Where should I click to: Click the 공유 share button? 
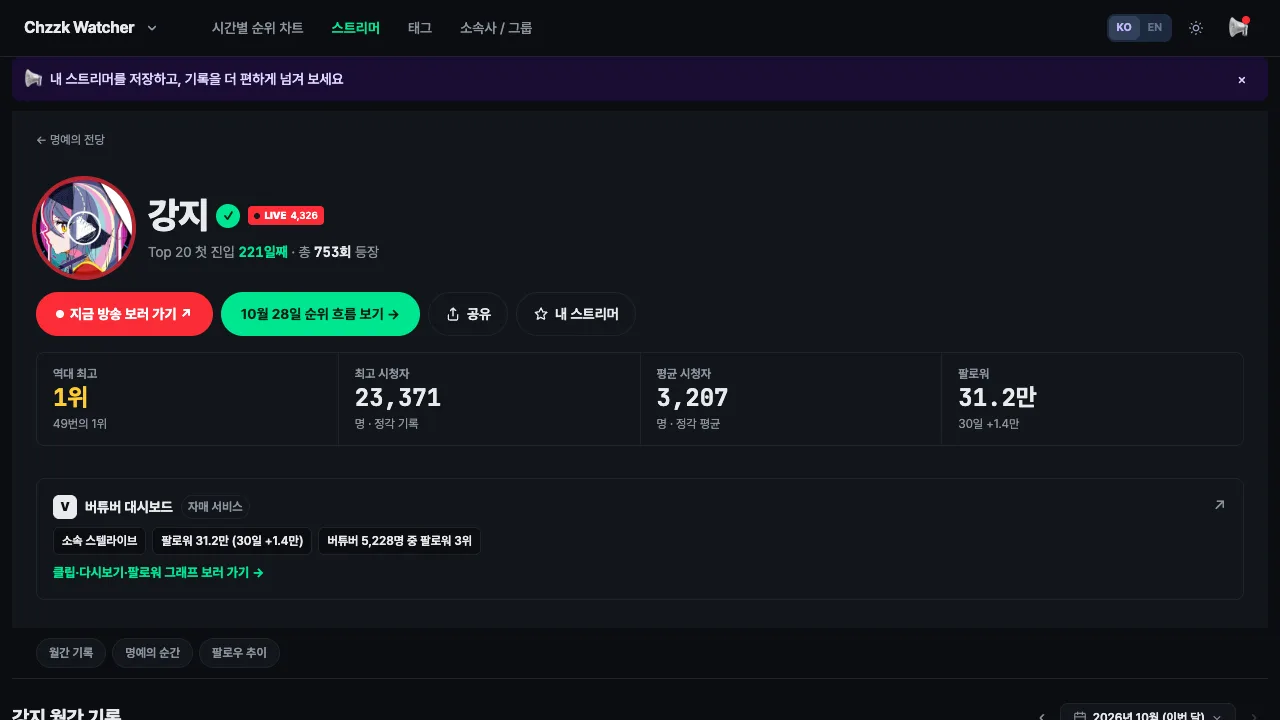pos(468,314)
